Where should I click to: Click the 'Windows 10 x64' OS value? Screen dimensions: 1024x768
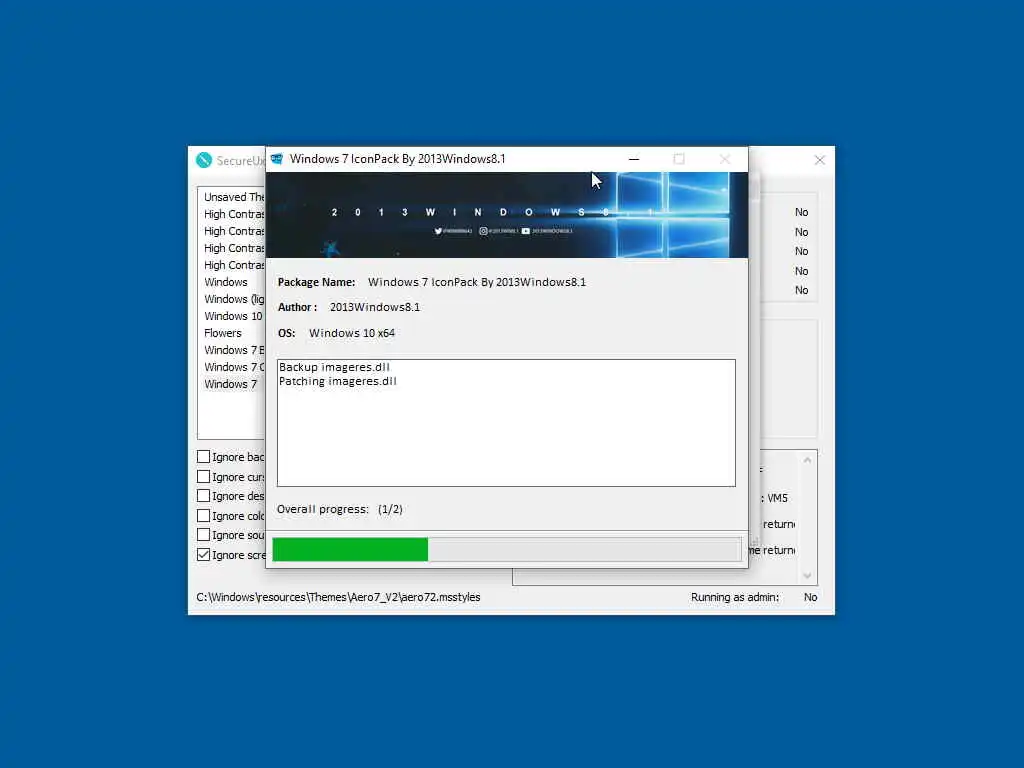[352, 333]
